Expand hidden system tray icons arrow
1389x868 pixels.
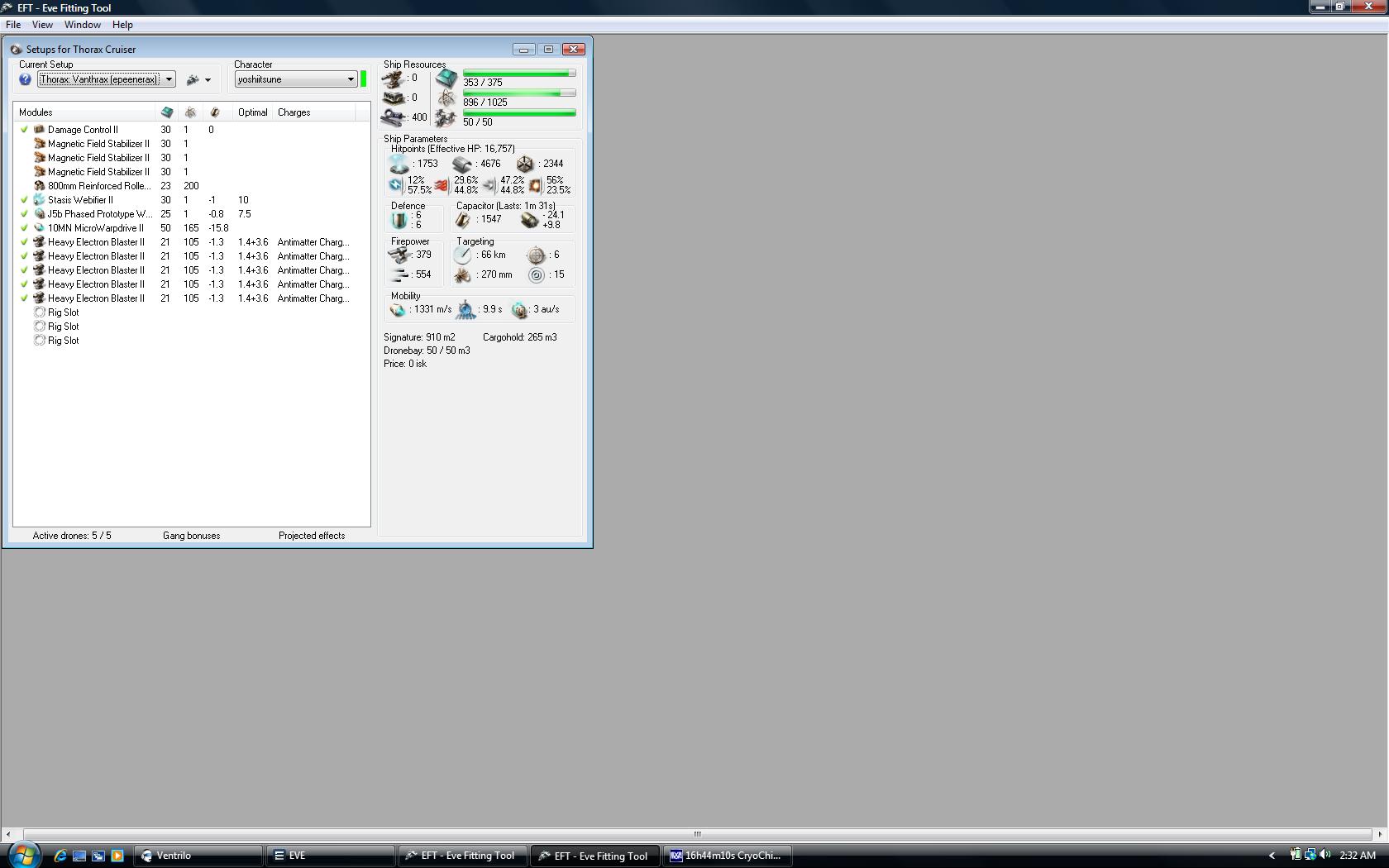(1272, 856)
